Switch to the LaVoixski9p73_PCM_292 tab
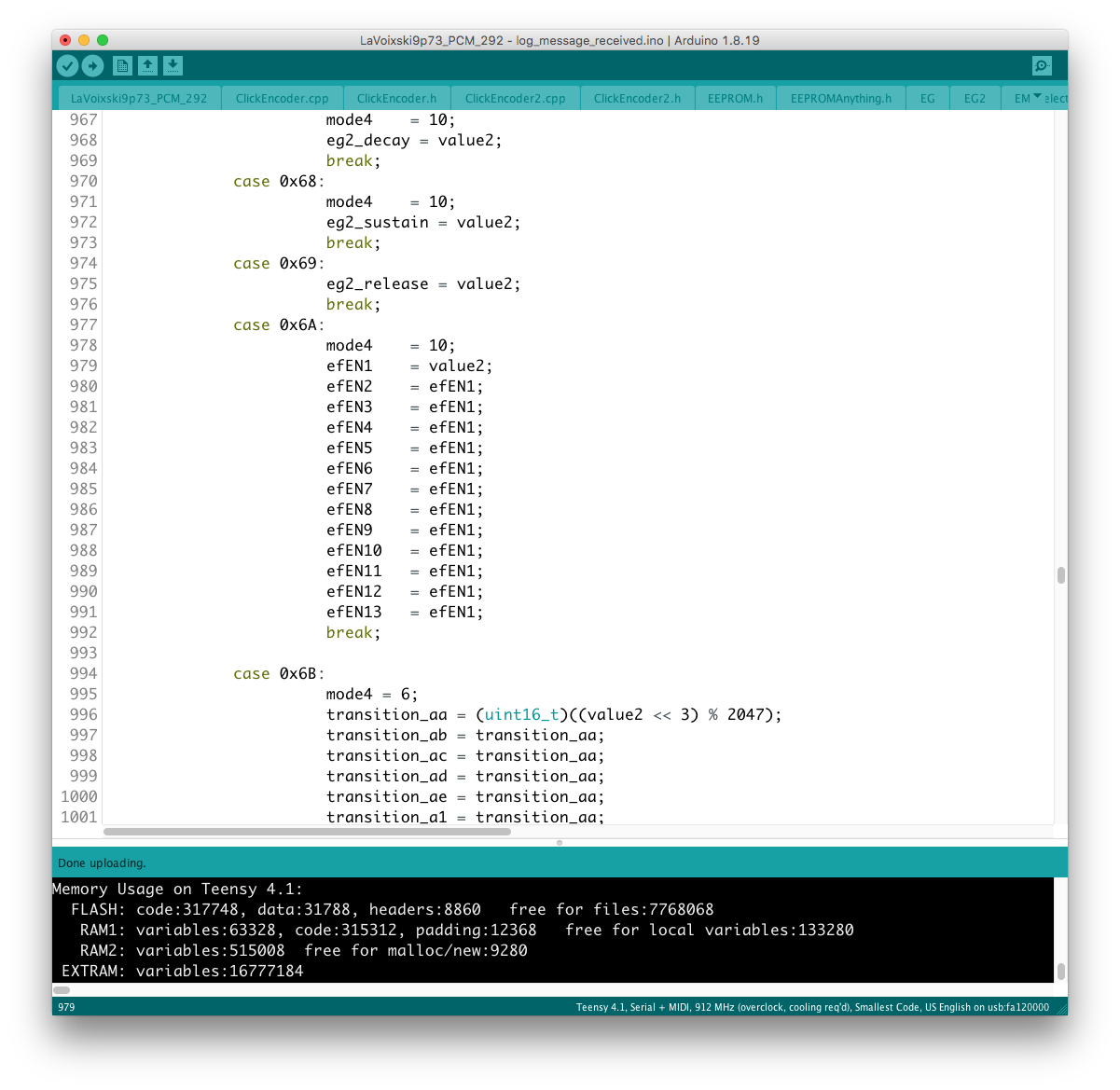The width and height of the screenshot is (1120, 1090). (x=139, y=98)
